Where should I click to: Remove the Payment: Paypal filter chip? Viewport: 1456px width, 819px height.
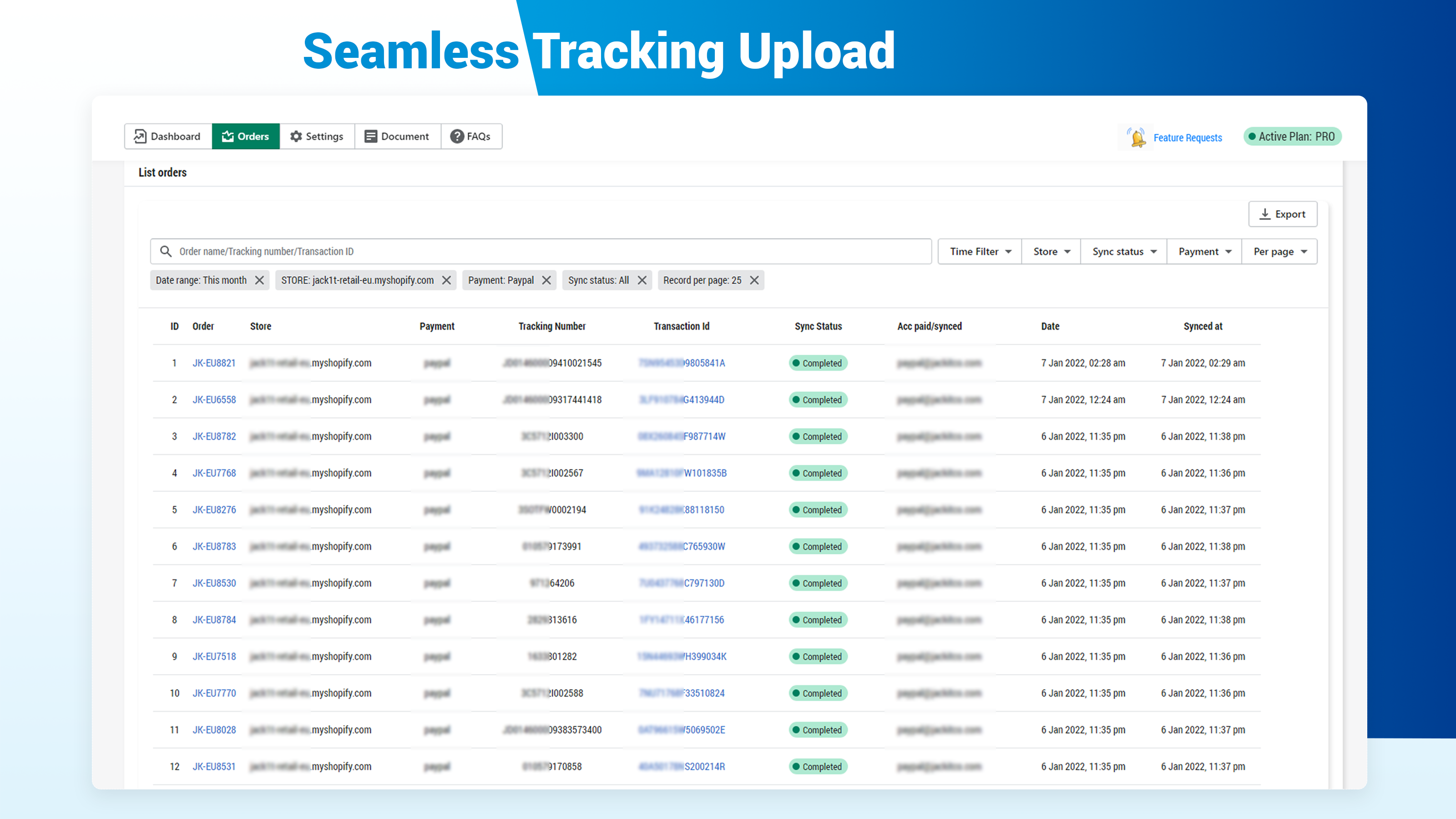click(546, 280)
